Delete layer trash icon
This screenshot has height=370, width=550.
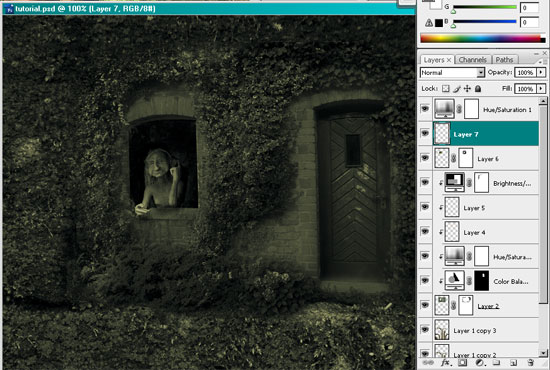coord(530,363)
